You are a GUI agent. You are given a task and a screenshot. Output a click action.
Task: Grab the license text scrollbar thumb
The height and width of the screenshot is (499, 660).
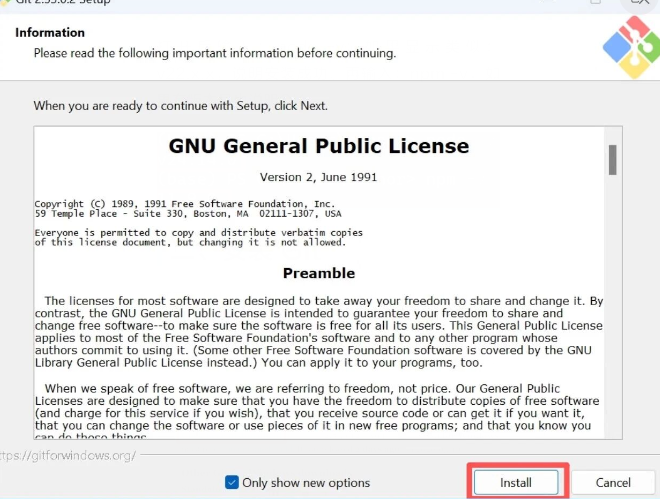tap(612, 159)
